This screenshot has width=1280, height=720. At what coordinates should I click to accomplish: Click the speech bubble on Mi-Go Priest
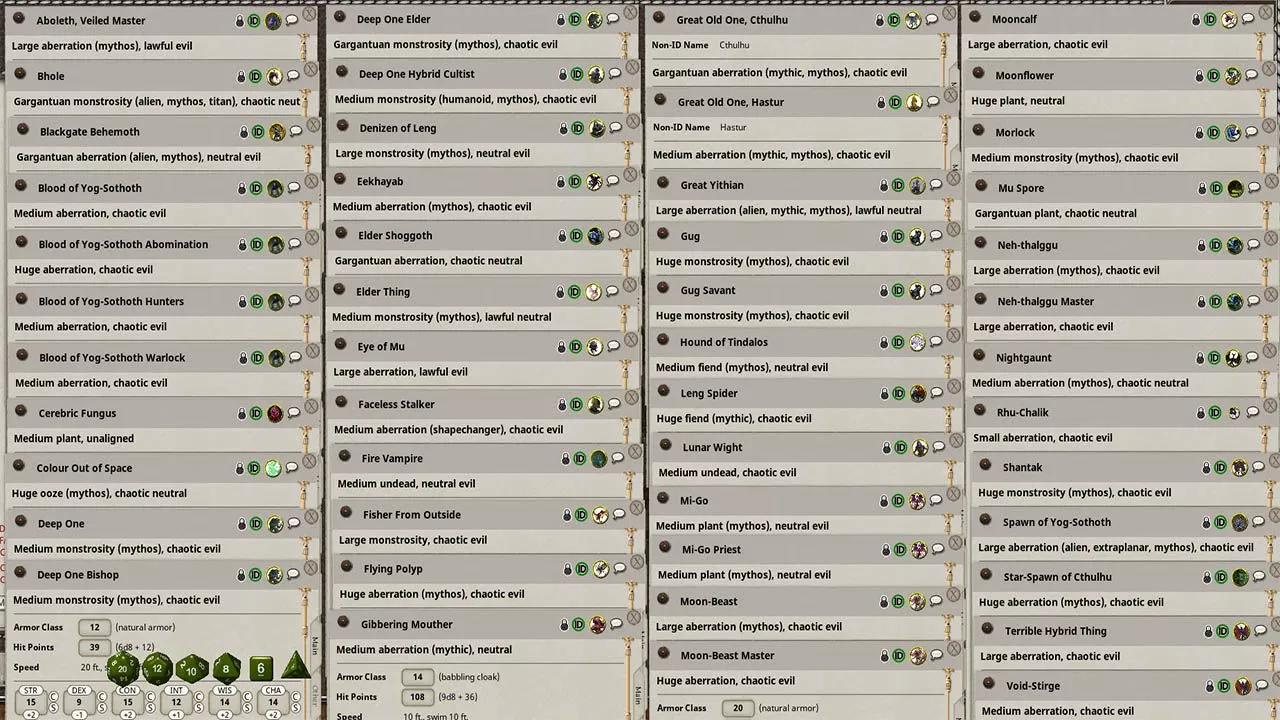[937, 550]
